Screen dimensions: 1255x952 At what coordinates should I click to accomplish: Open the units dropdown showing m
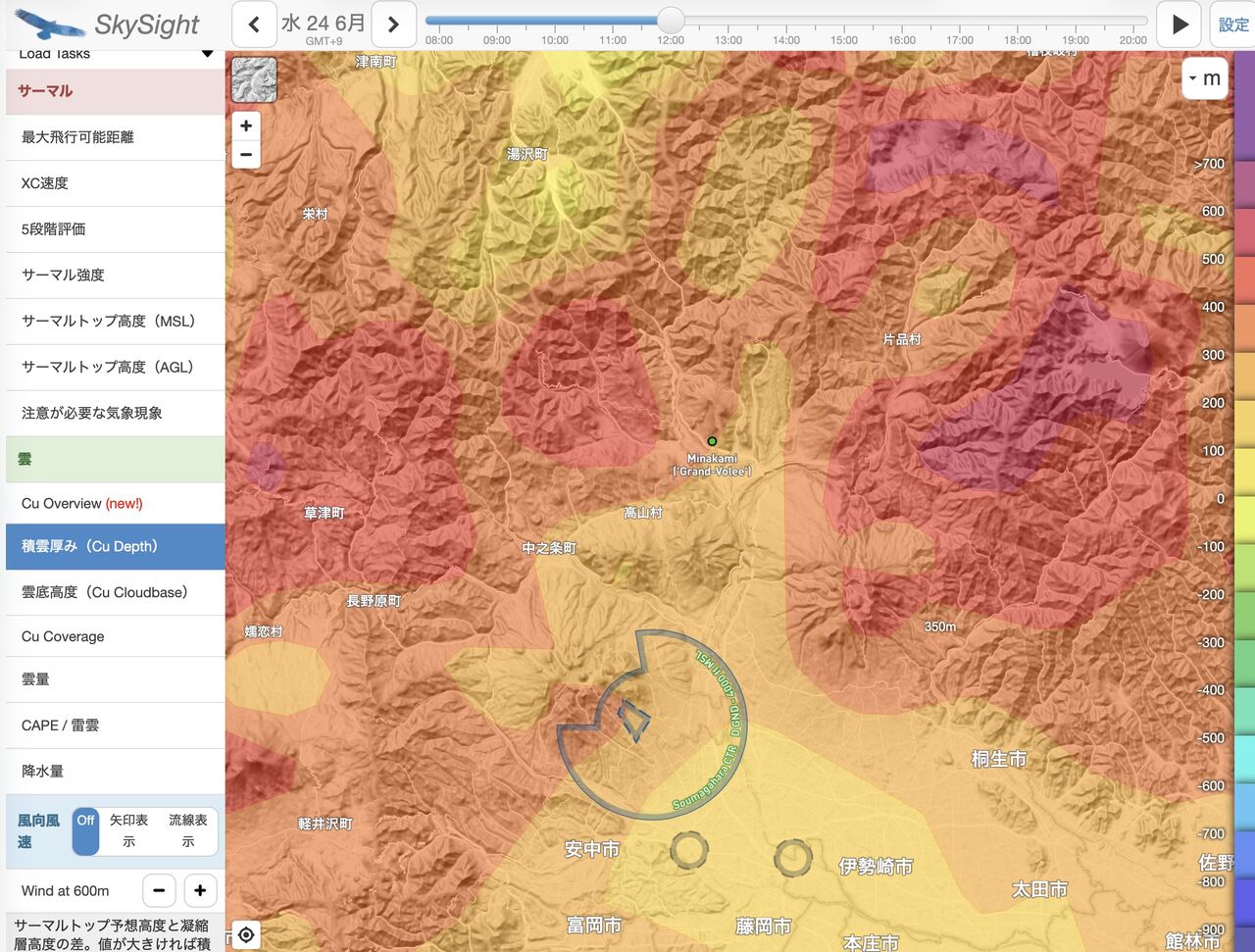pyautogui.click(x=1205, y=78)
